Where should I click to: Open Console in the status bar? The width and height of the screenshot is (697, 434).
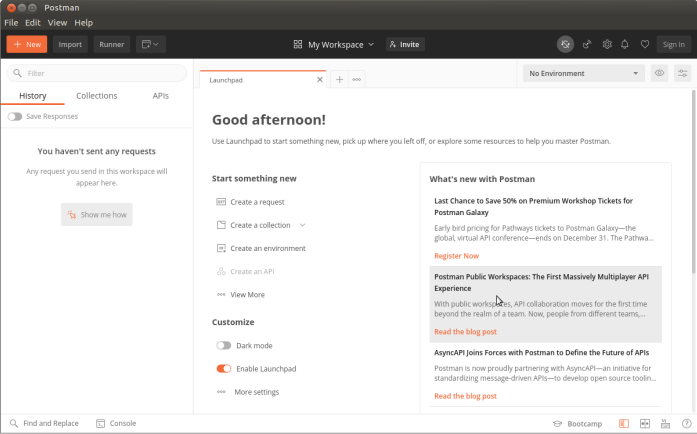tap(116, 423)
